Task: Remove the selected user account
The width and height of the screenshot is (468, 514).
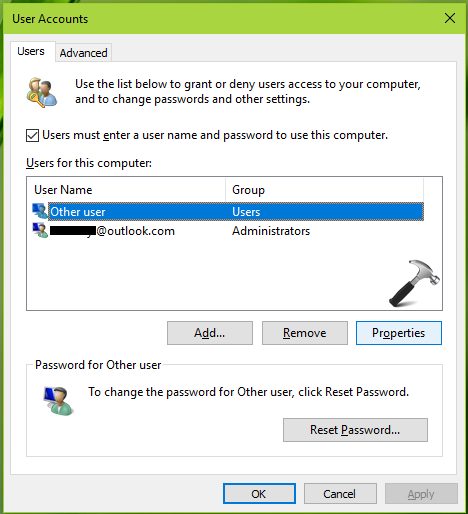Action: pos(305,333)
